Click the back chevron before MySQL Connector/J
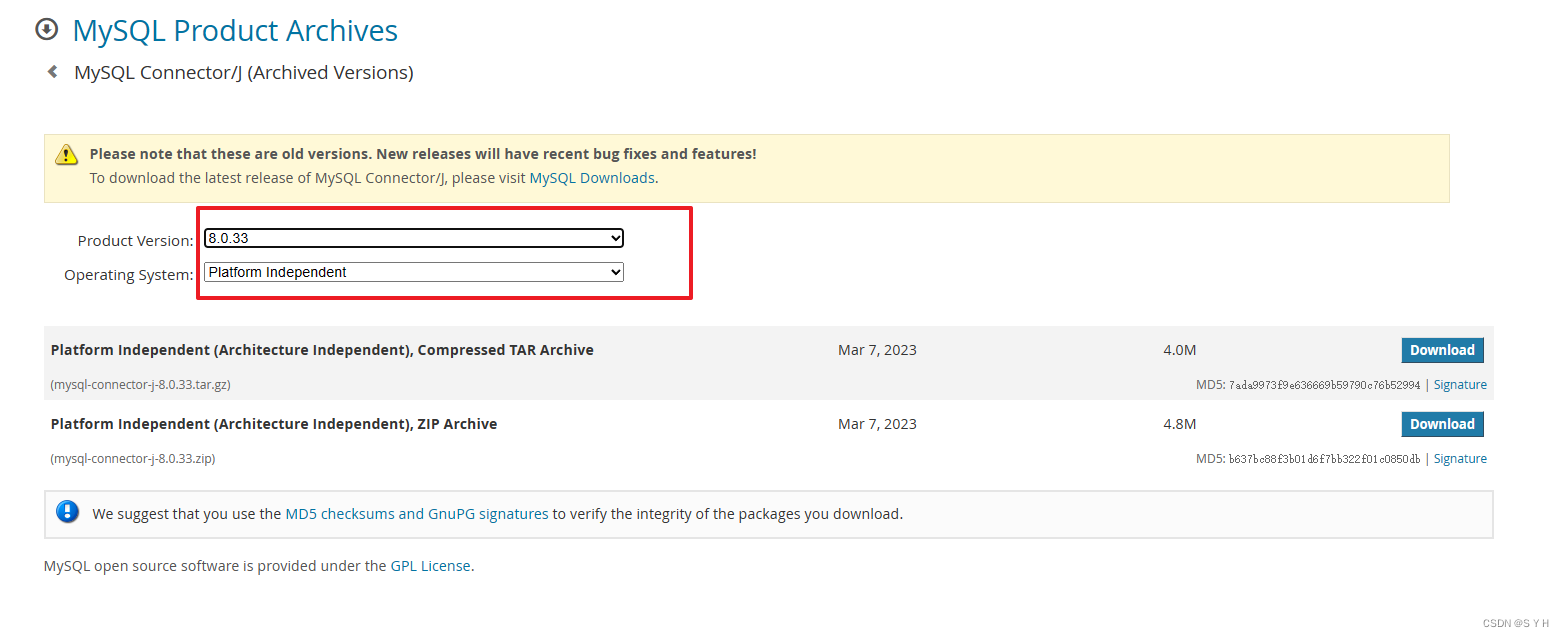 coord(52,72)
